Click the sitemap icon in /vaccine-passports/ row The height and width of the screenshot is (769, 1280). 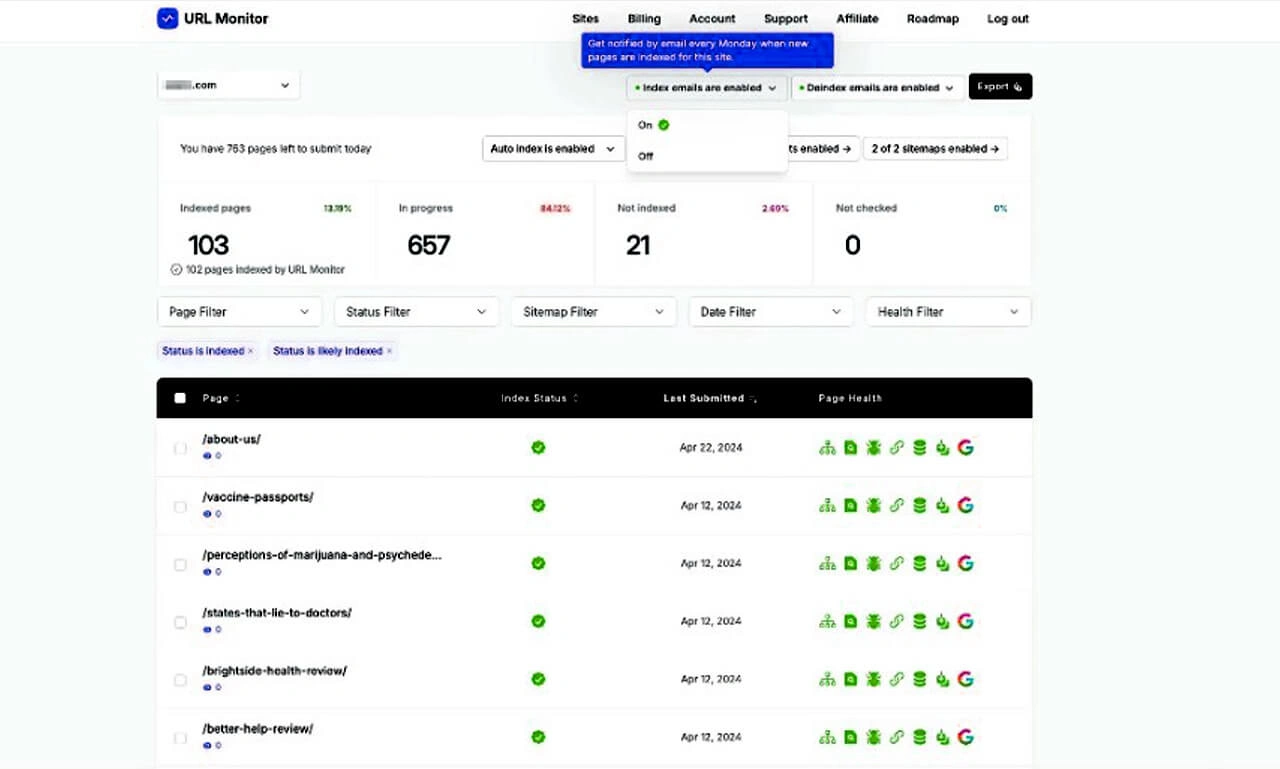[x=827, y=506]
